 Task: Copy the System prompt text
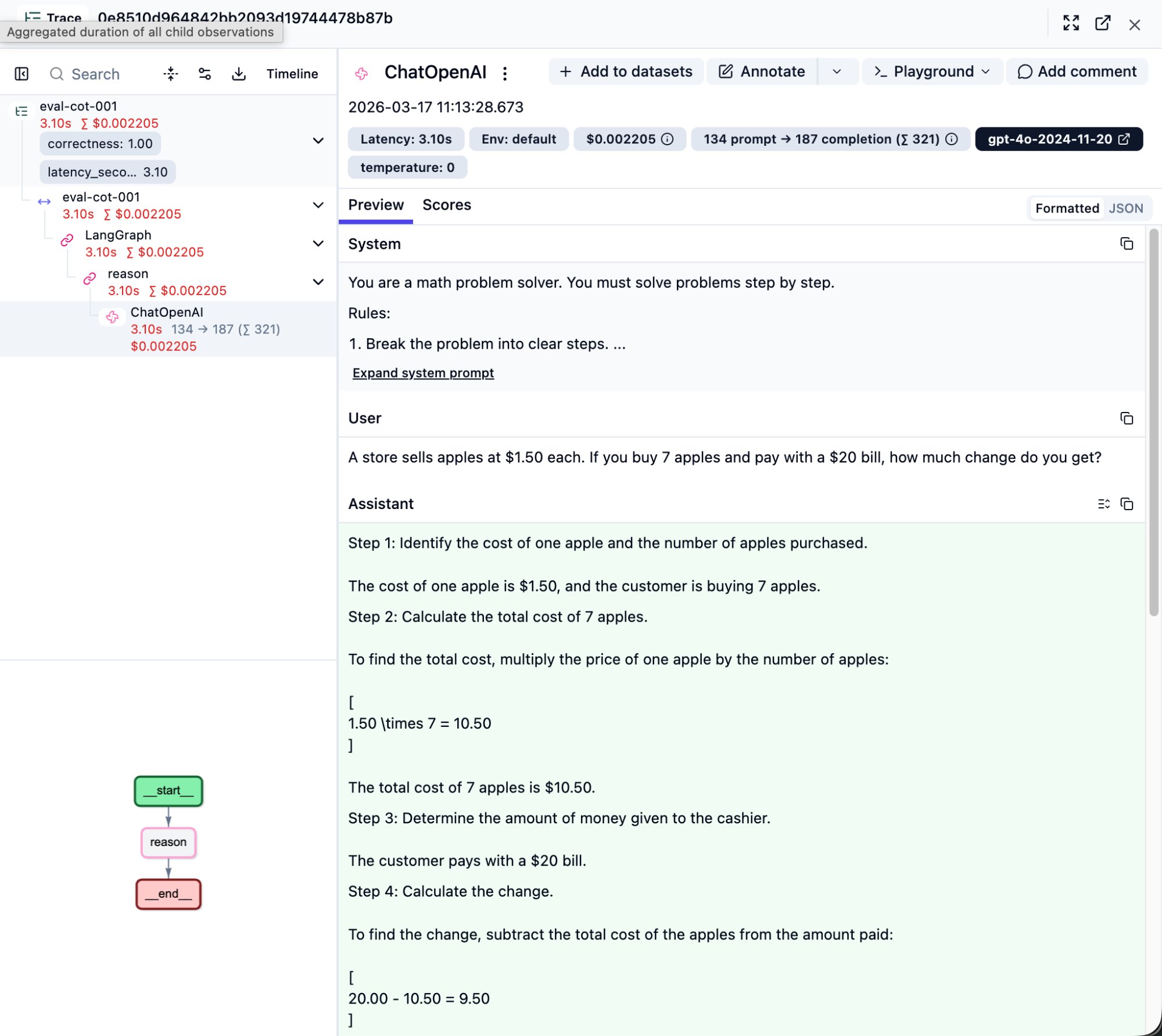[x=1127, y=244]
